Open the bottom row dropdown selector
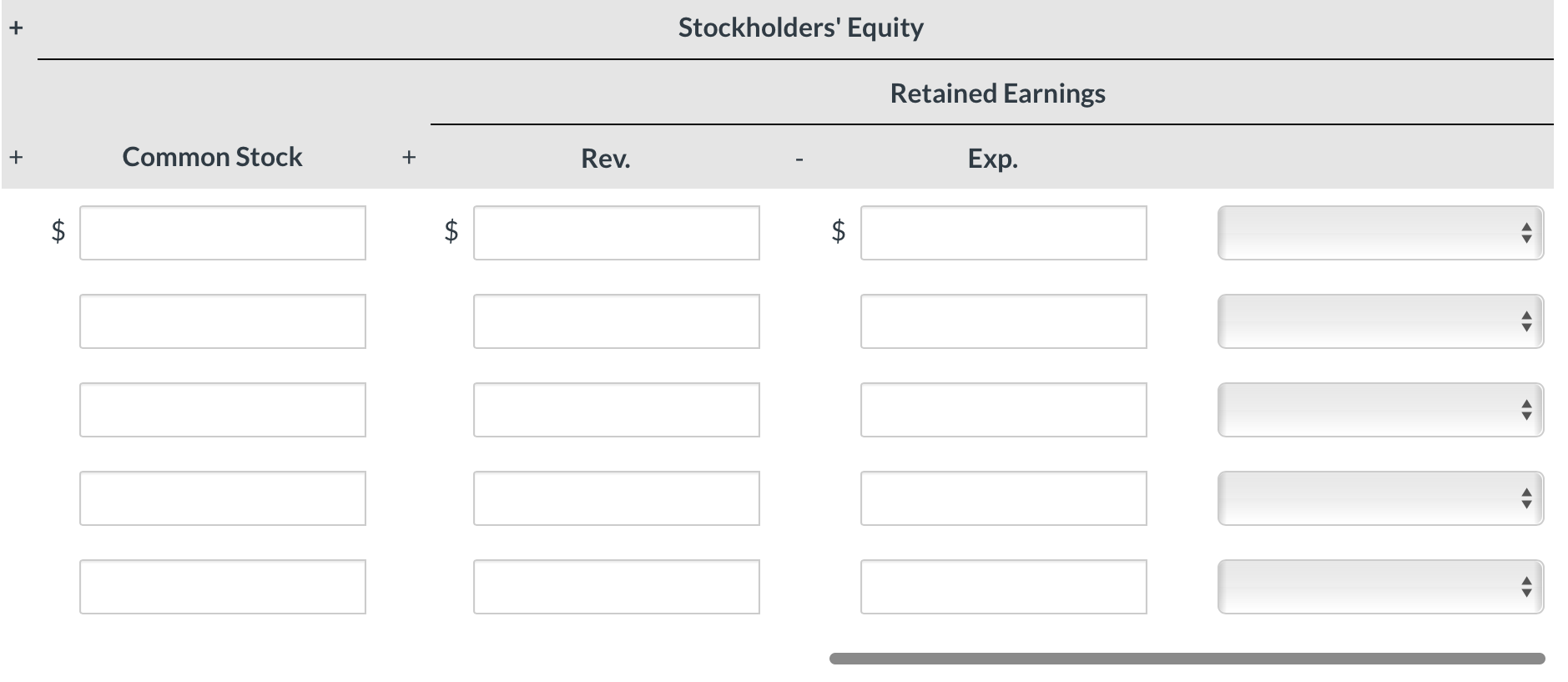This screenshot has width=1568, height=682. click(x=1379, y=586)
